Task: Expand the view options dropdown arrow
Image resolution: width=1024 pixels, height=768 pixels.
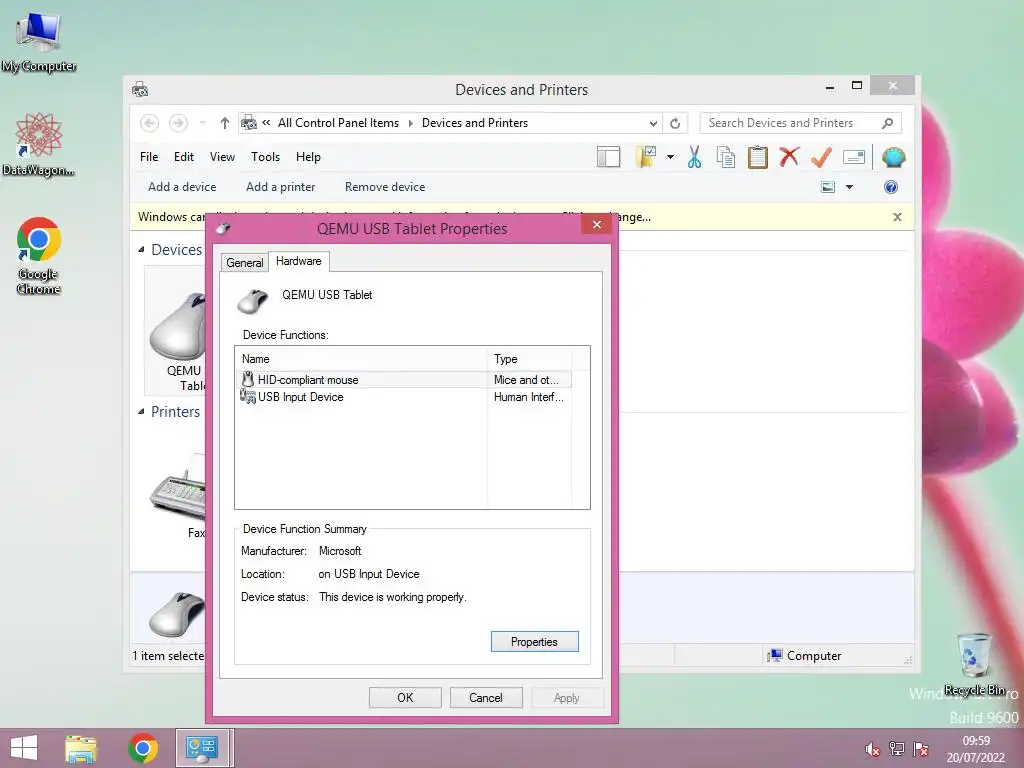Action: (x=850, y=187)
